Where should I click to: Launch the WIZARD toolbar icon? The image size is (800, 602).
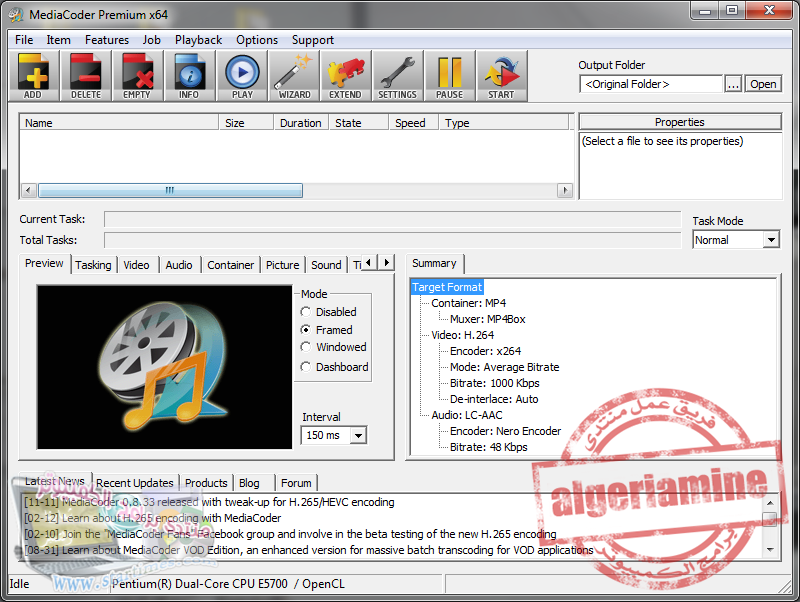(294, 76)
